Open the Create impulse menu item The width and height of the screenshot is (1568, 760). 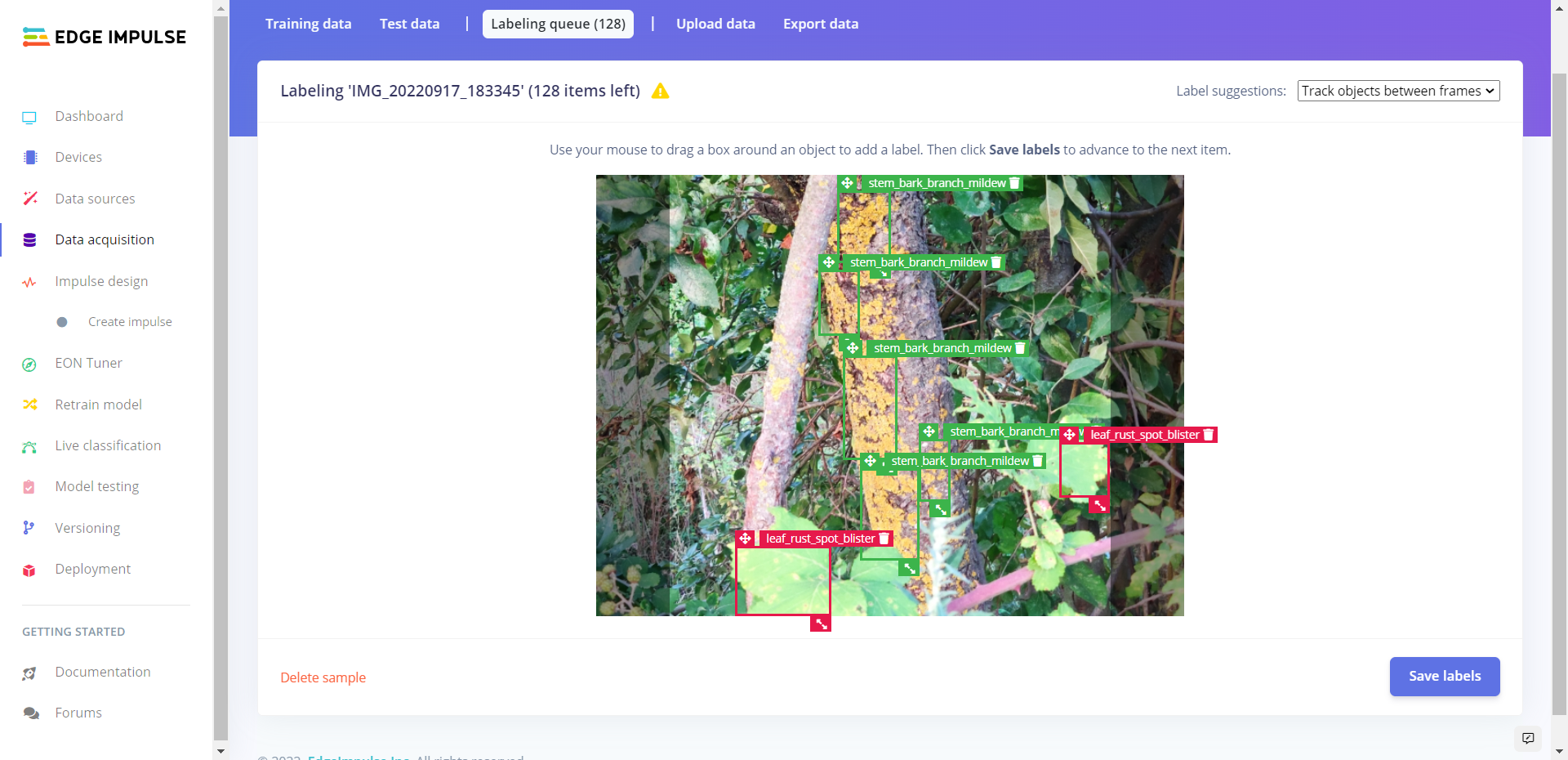[x=130, y=322]
